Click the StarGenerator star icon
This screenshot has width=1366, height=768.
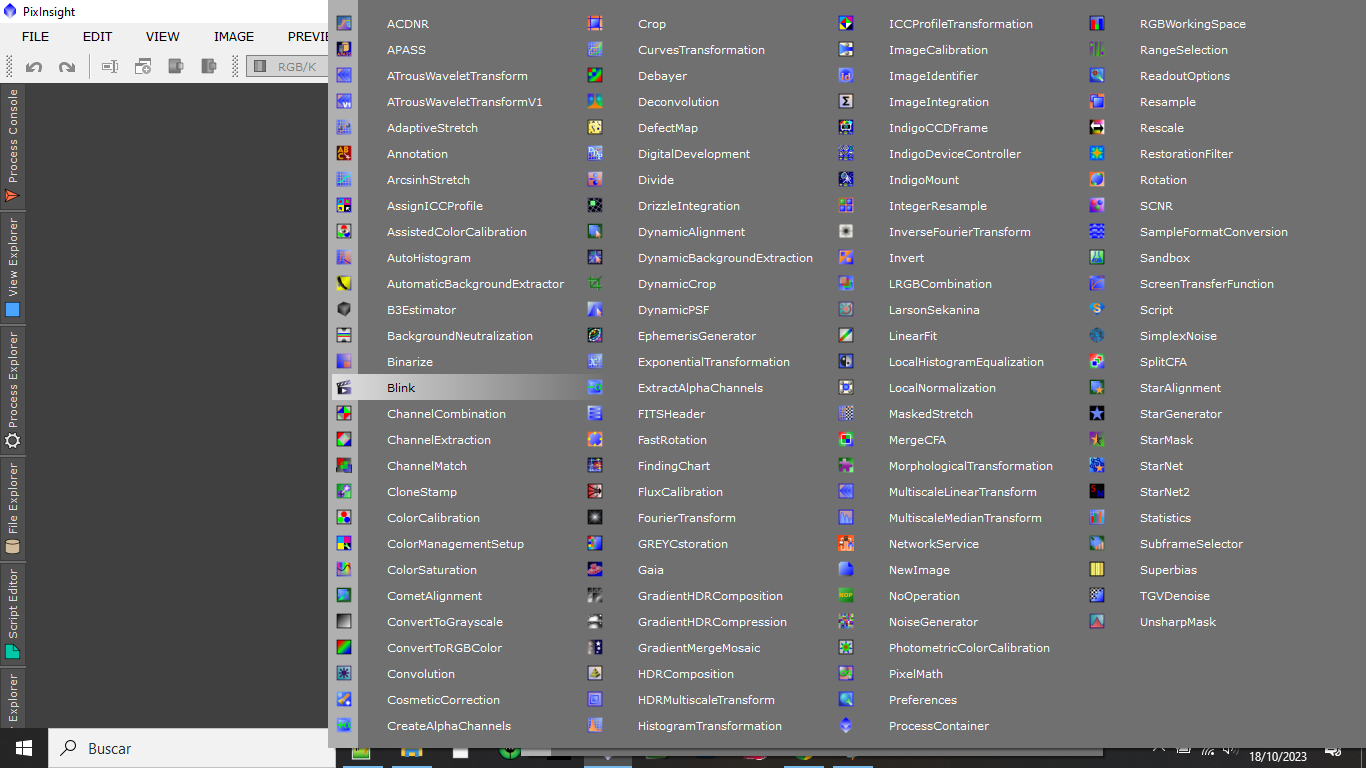click(x=1097, y=413)
